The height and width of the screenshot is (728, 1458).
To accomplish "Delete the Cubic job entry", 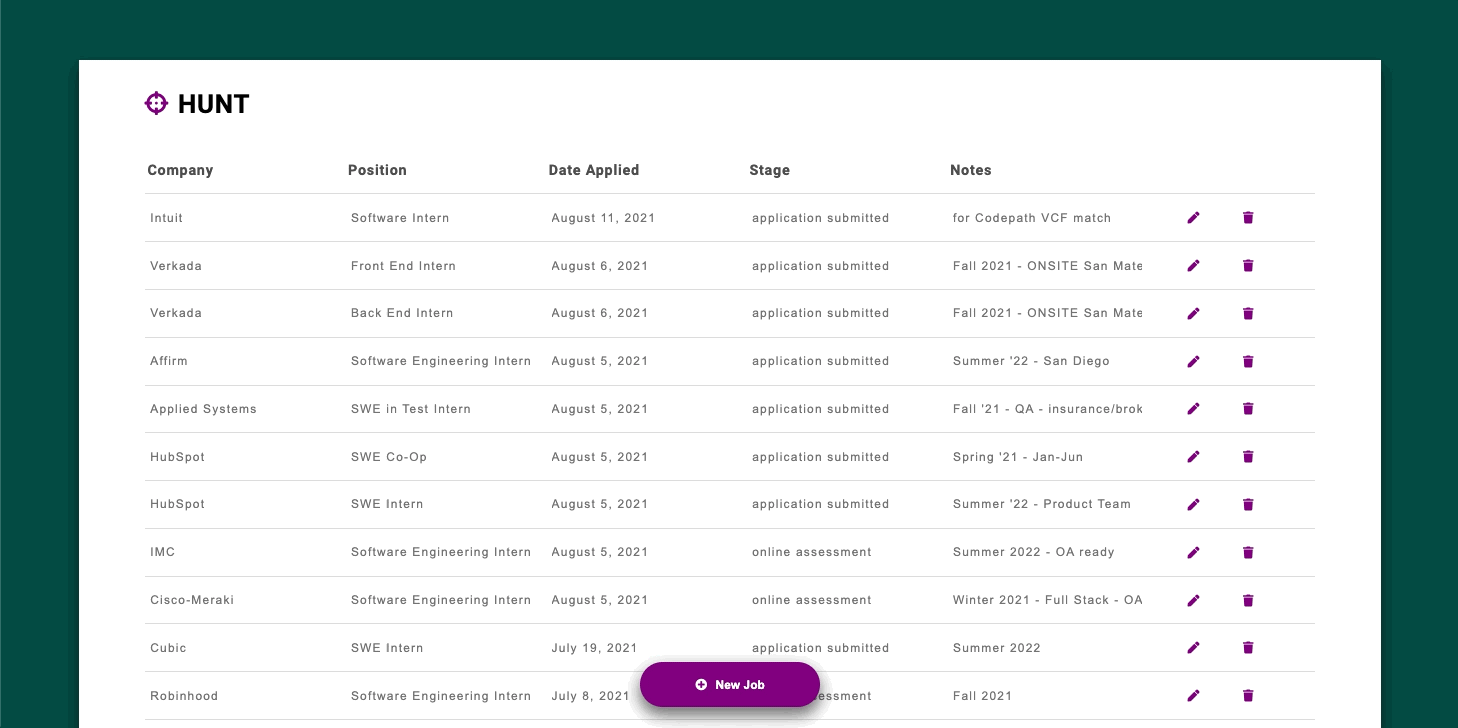I will click(1248, 648).
